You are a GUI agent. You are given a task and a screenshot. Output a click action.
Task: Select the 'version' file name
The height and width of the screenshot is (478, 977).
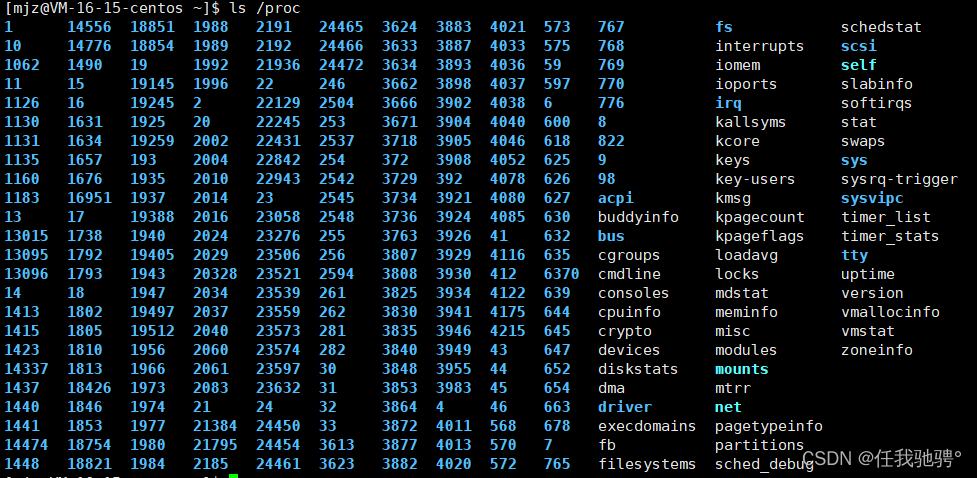[x=872, y=293]
